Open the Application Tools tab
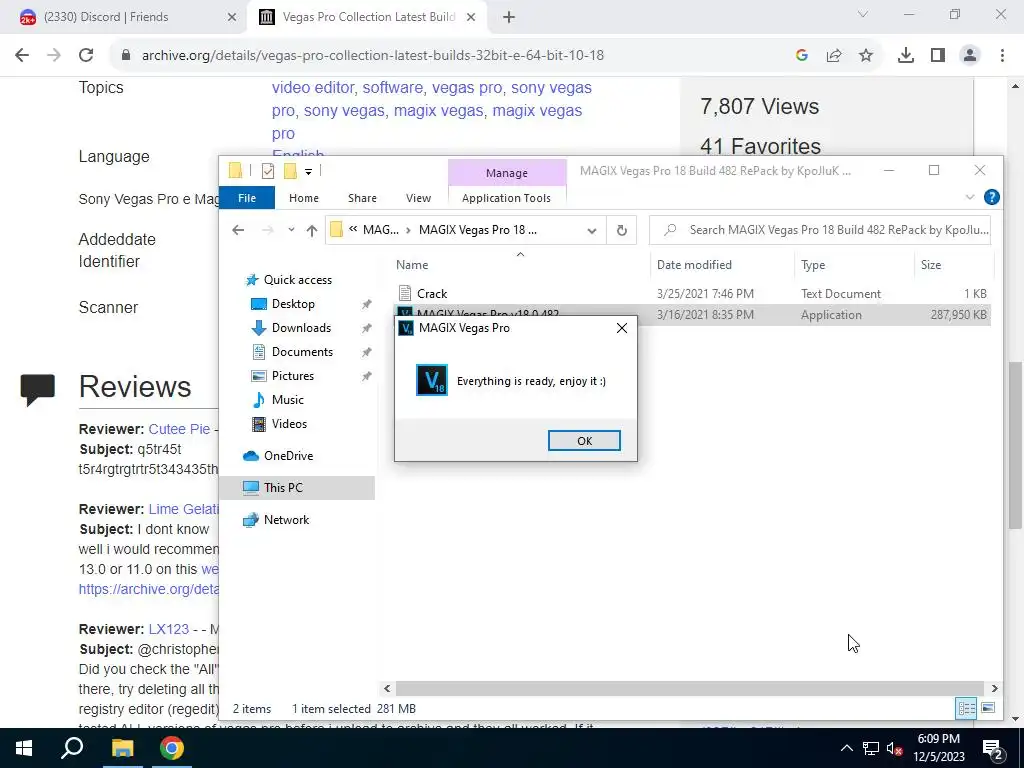 click(506, 198)
